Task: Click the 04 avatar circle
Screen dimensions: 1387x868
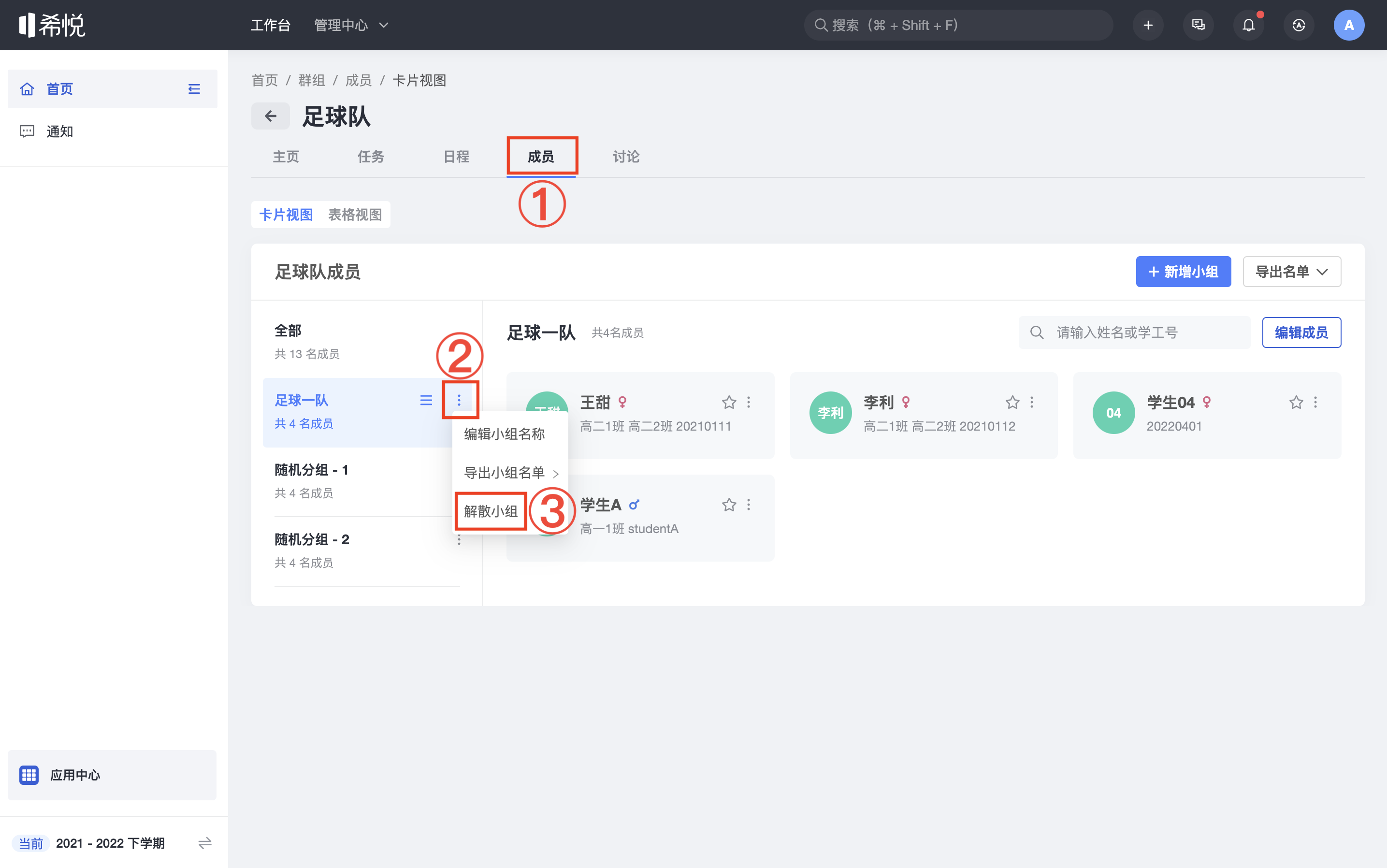Action: tap(1114, 413)
